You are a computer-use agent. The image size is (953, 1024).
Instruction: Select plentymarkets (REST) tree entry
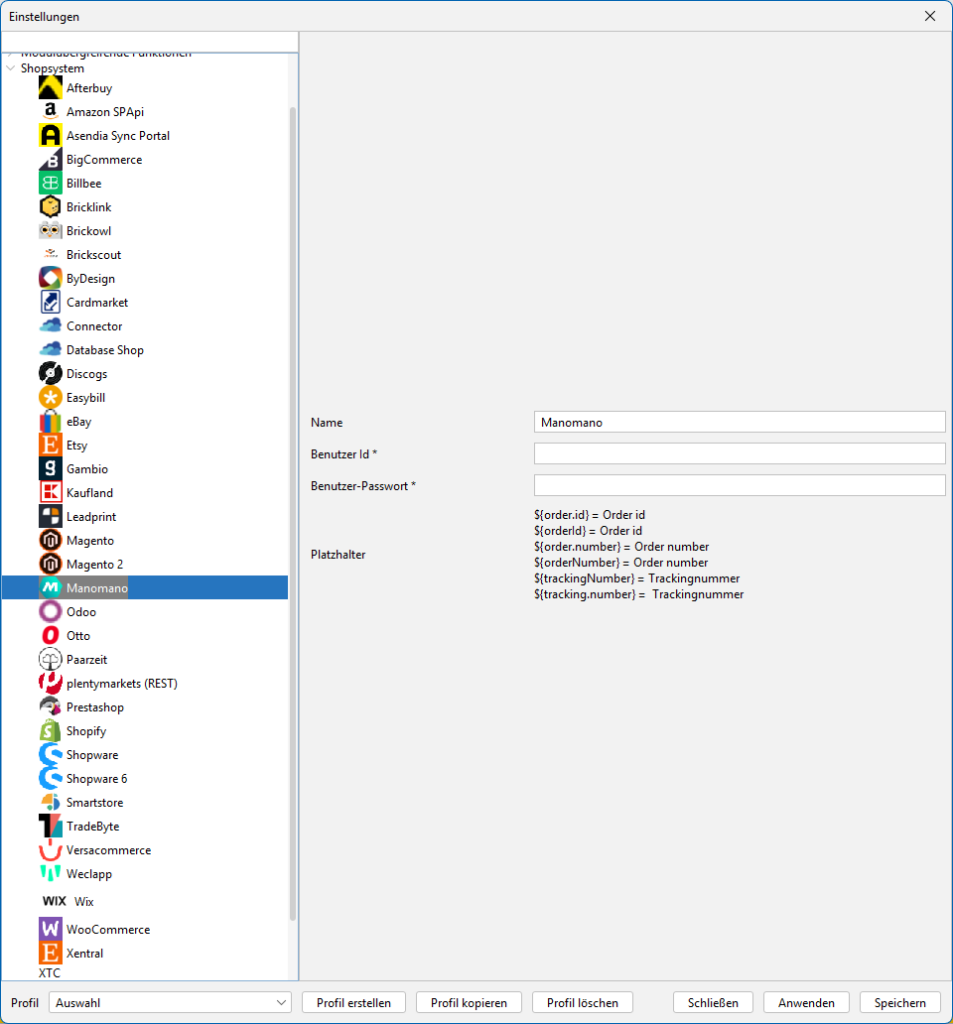coord(121,684)
